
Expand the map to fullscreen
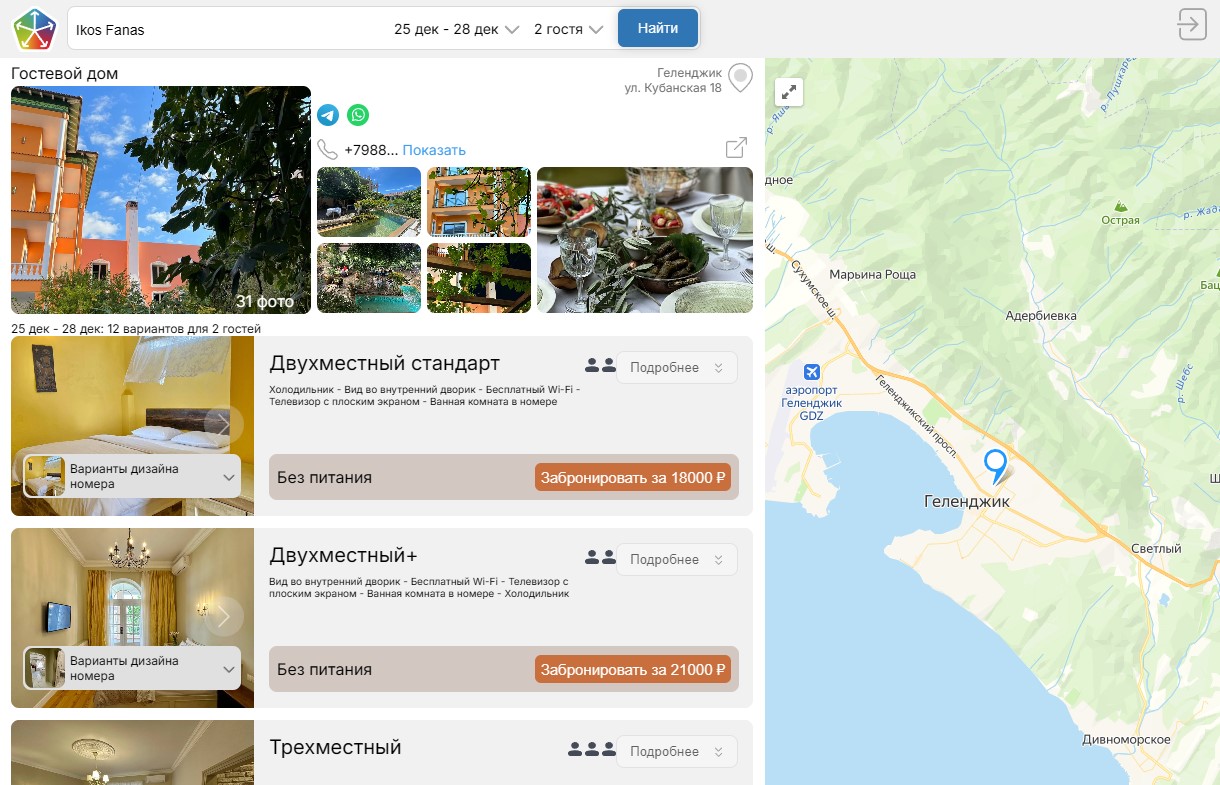point(790,92)
